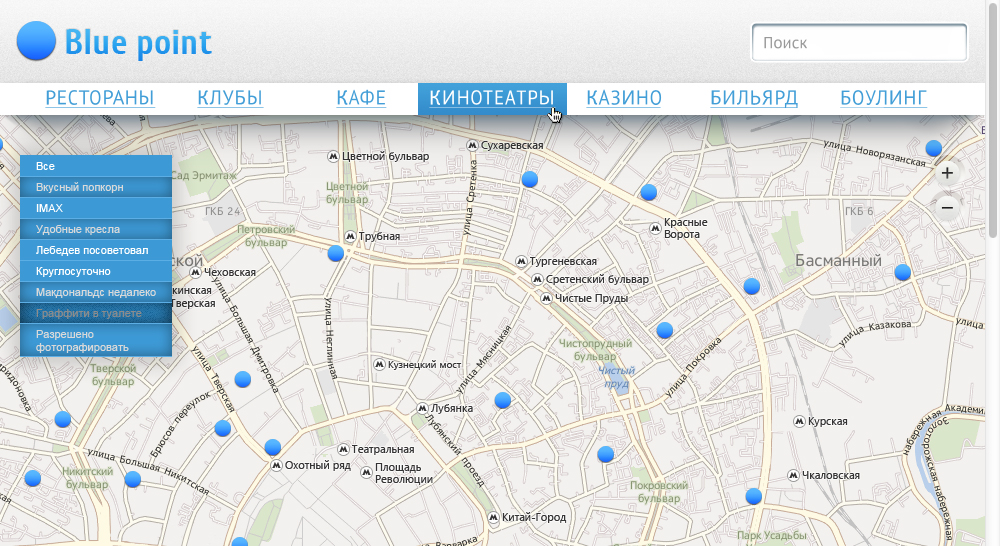Click the blue marker under Басманный label
1000x546 pixels.
pos(902,272)
